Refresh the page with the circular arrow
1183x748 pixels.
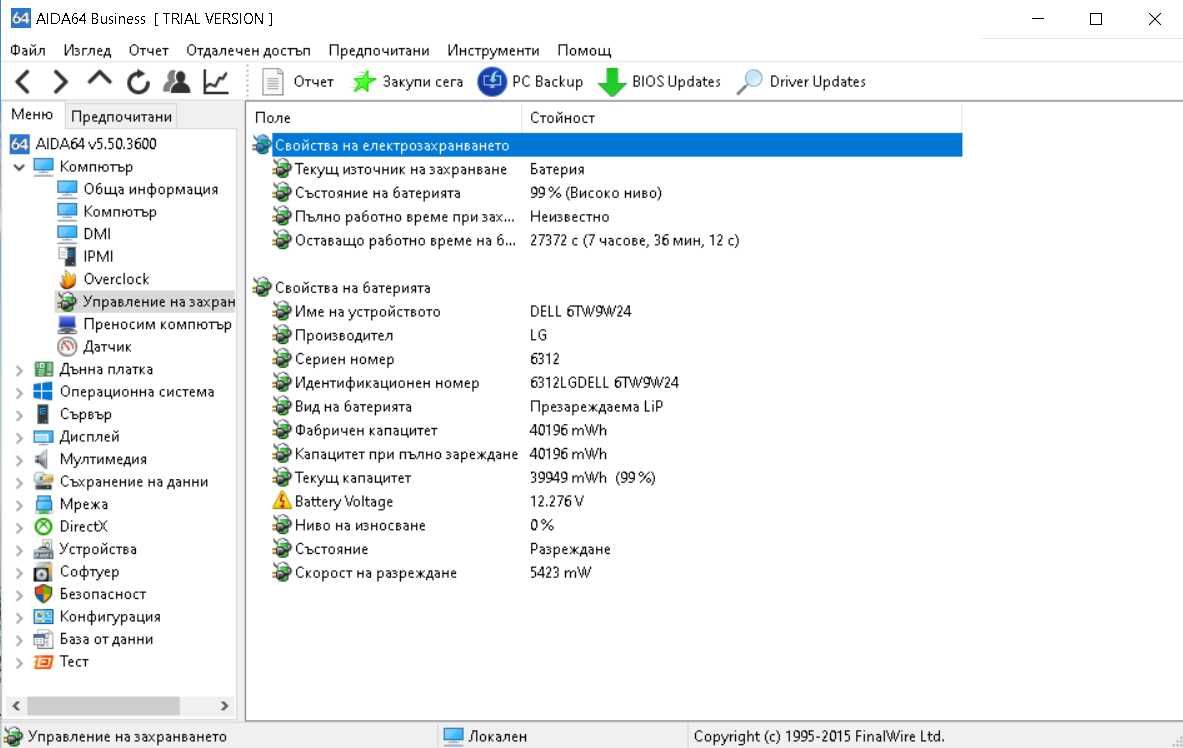138,82
